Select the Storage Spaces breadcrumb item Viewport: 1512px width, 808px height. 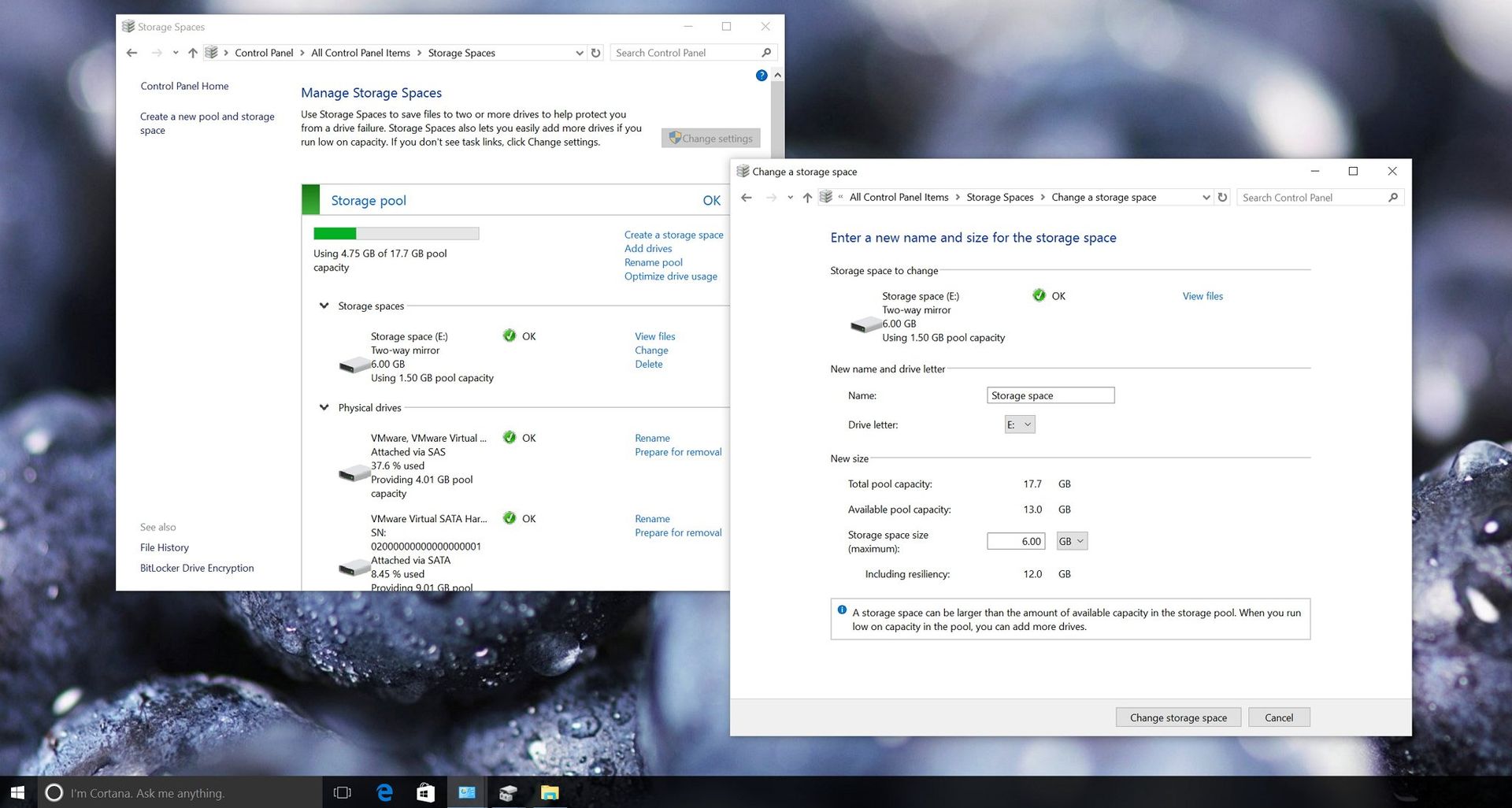(999, 197)
